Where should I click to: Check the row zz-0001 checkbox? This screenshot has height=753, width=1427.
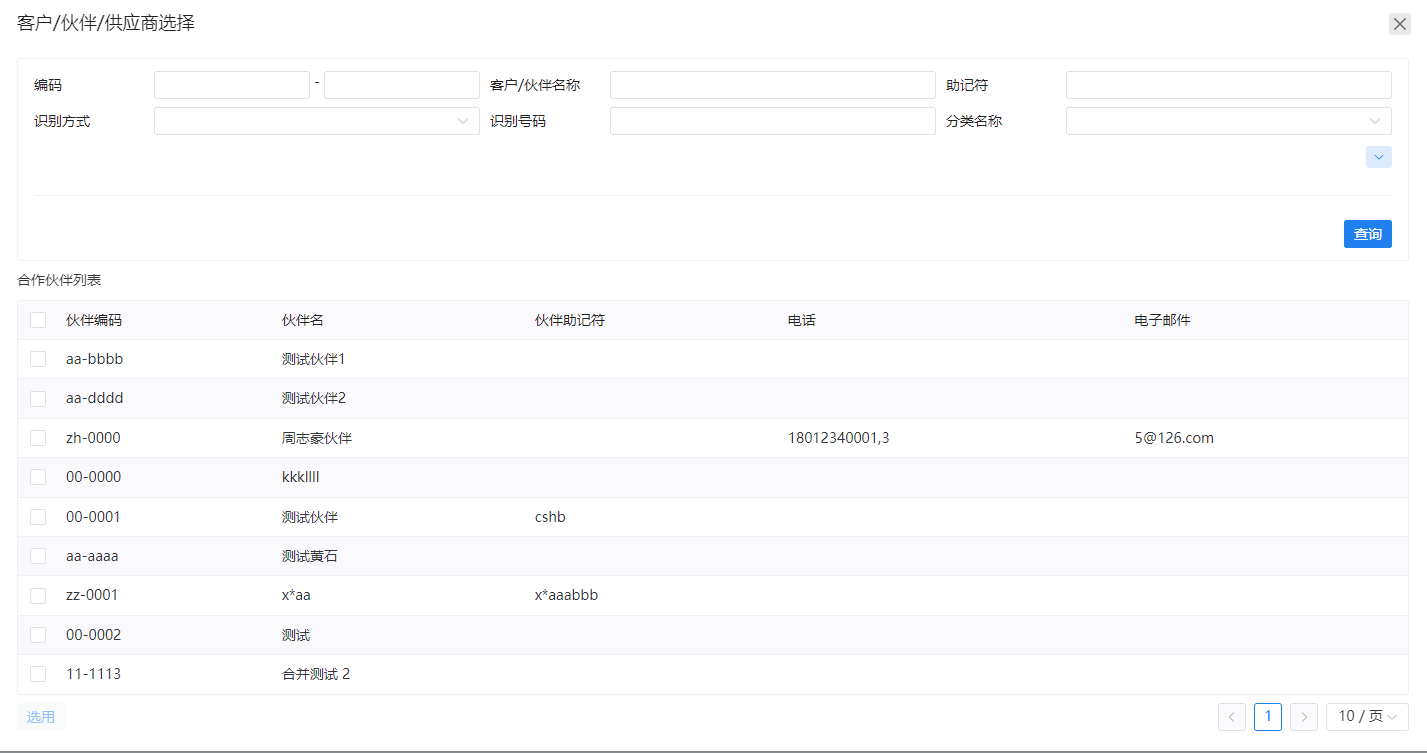pos(38,596)
